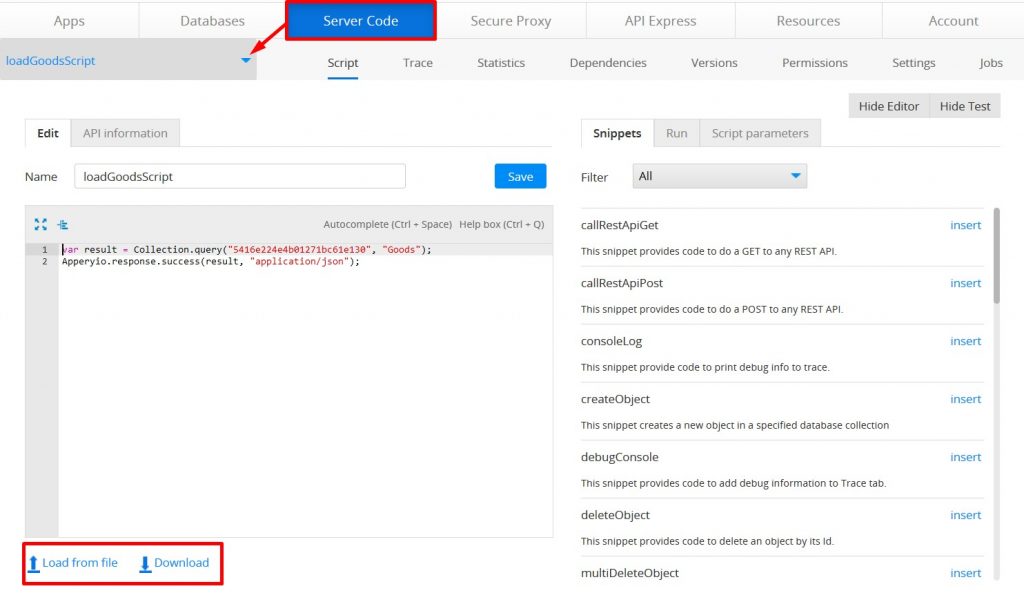Select the Snippets tab
Viewport: 1024px width, 593px height.
tap(617, 133)
